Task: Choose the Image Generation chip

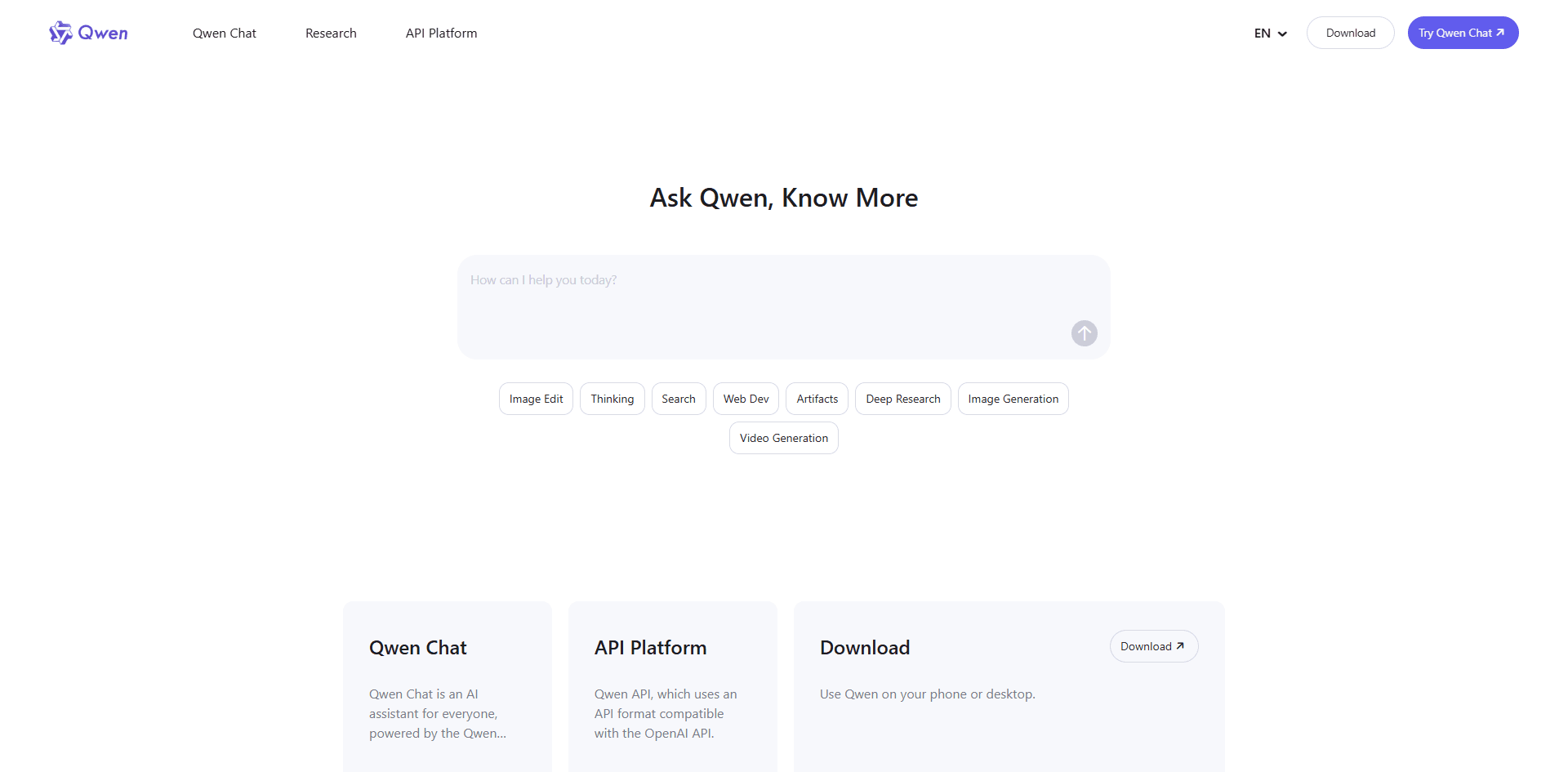Action: (1013, 399)
